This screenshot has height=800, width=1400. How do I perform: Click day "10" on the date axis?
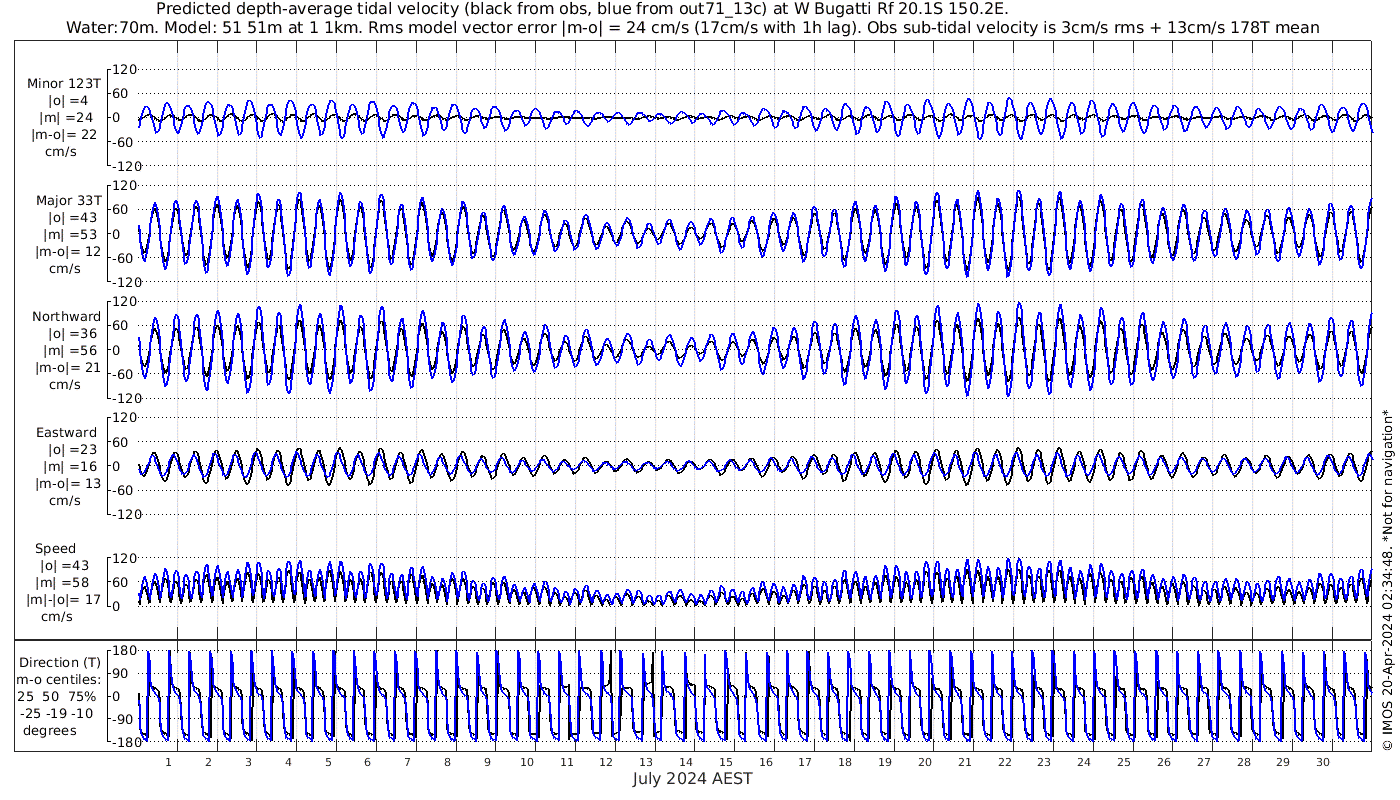(527, 762)
